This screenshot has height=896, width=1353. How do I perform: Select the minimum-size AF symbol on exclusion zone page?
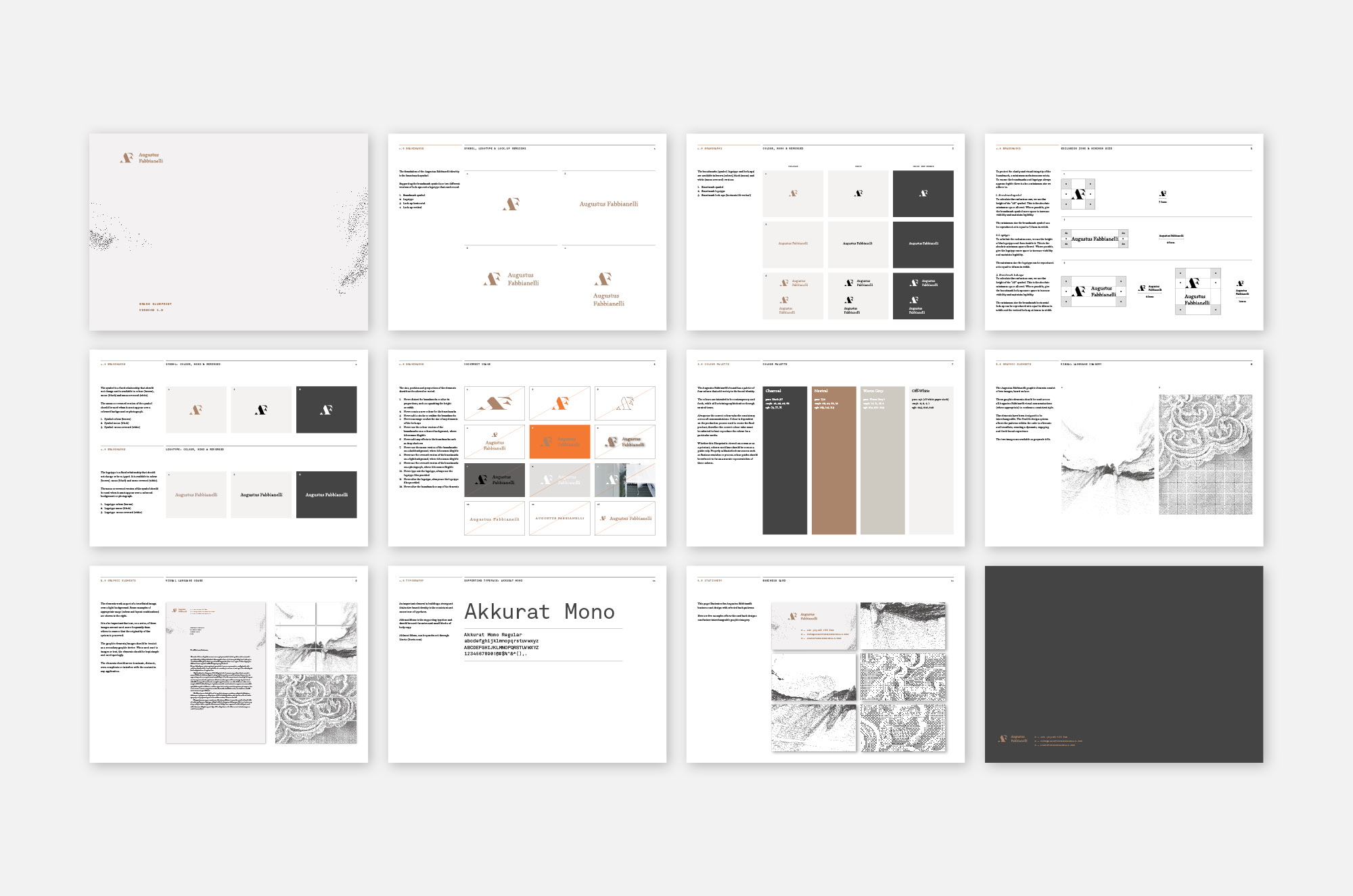pyautogui.click(x=1163, y=194)
